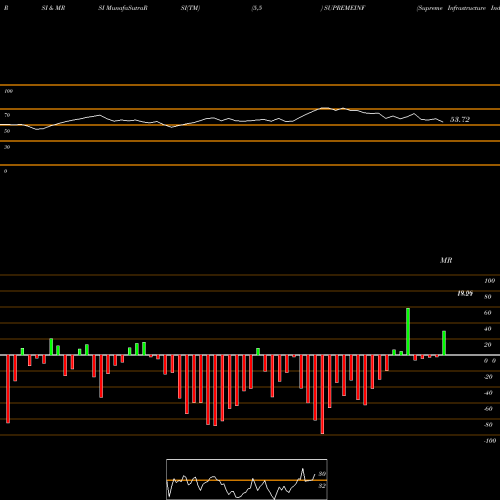500x500 pixels.
Task: Click the -80 label on the MR axis
Action: pos(488,425)
